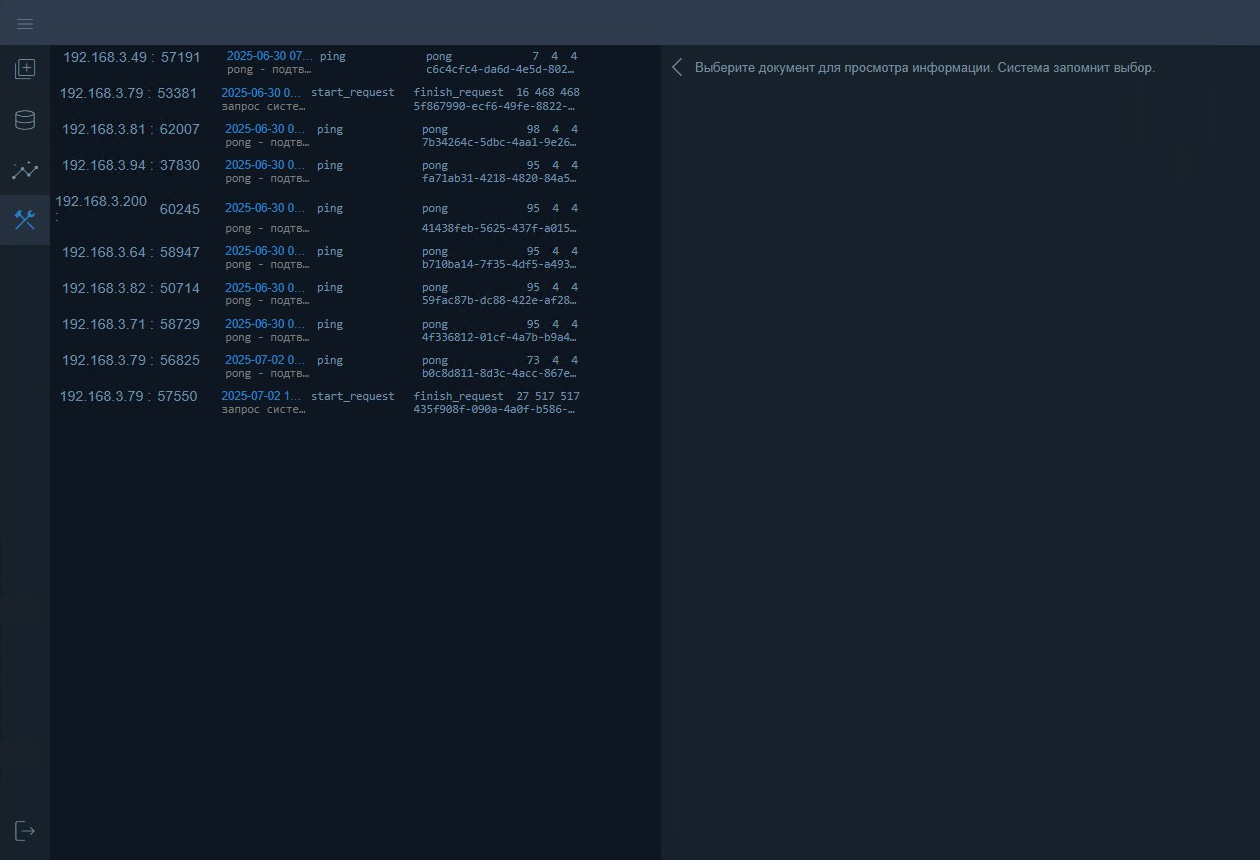The image size is (1260, 860).
Task: Open date link for 192.168.3.49 row
Action: coord(269,57)
